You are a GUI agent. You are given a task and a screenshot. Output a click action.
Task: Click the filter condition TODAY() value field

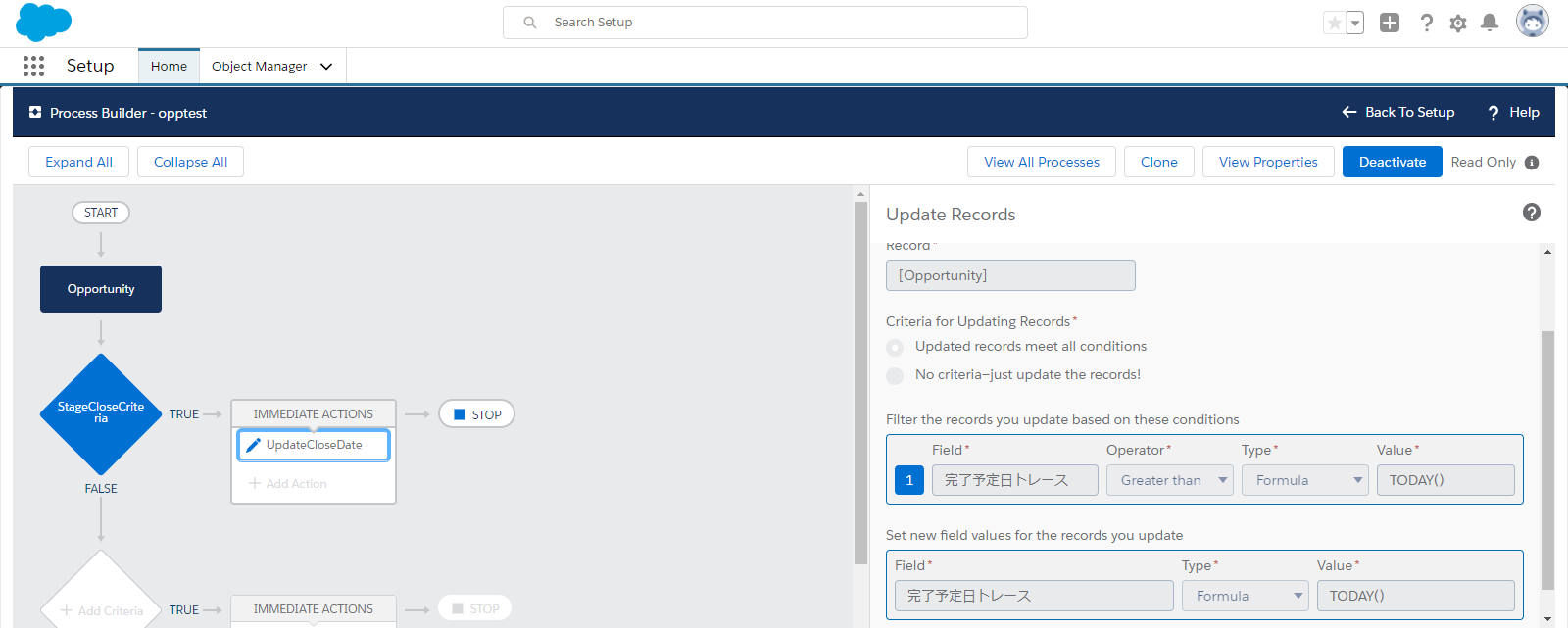(1445, 480)
